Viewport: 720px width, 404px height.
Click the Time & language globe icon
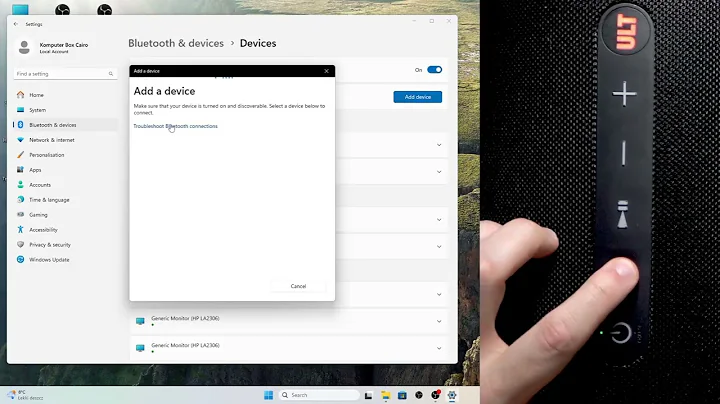coord(20,200)
